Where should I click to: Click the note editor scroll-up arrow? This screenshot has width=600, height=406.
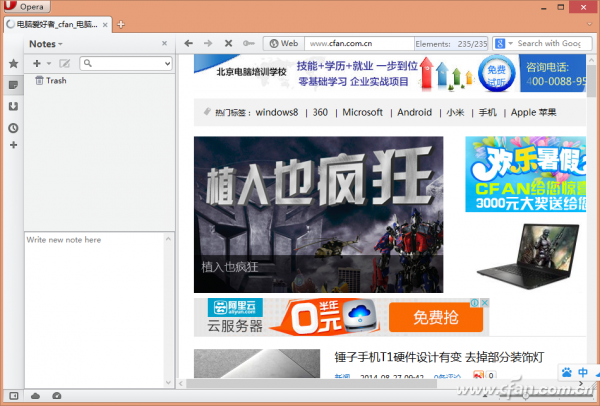click(x=168, y=239)
